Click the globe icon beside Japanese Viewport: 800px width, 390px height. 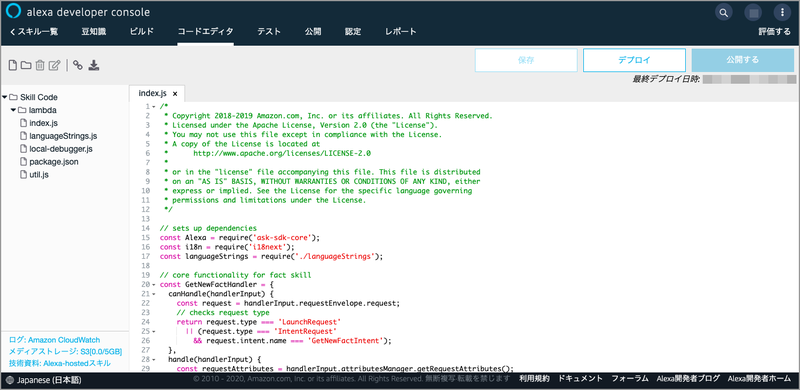tap(10, 380)
